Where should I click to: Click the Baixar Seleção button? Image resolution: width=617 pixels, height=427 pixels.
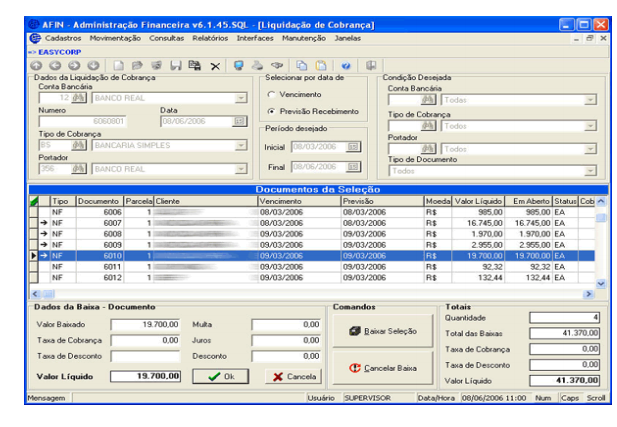click(x=384, y=330)
